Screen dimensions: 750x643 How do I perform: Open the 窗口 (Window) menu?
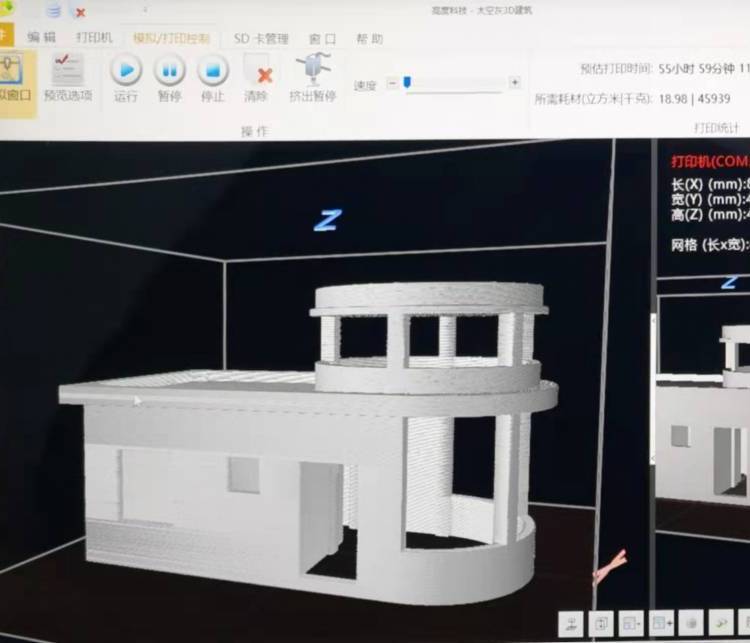coord(322,38)
